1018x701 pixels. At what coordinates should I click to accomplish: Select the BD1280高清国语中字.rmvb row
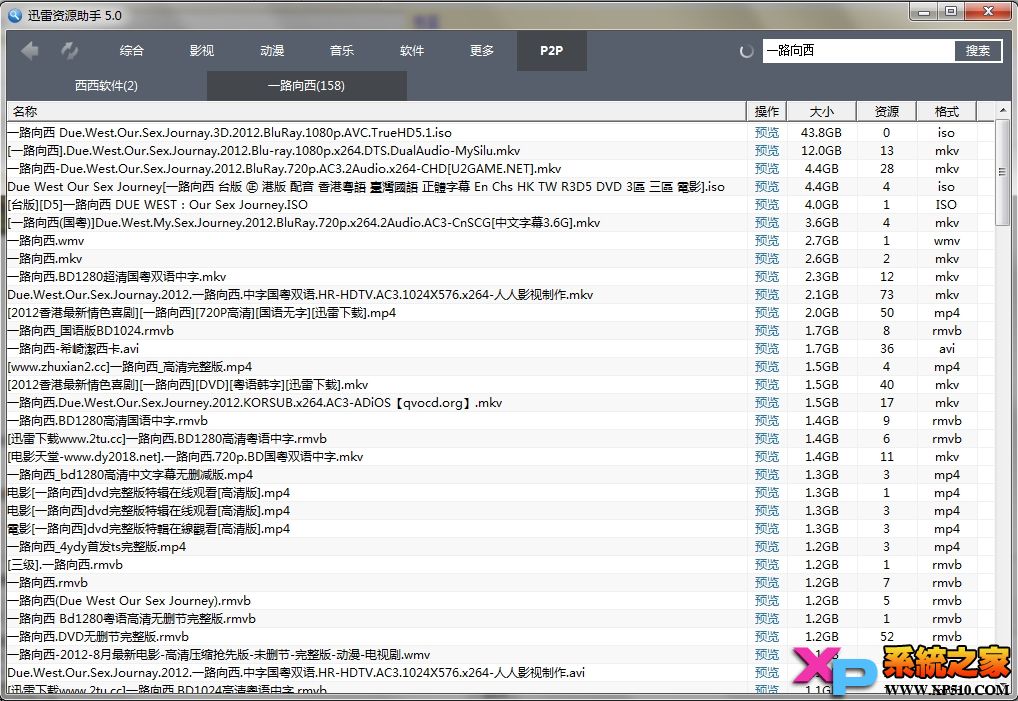pos(500,421)
